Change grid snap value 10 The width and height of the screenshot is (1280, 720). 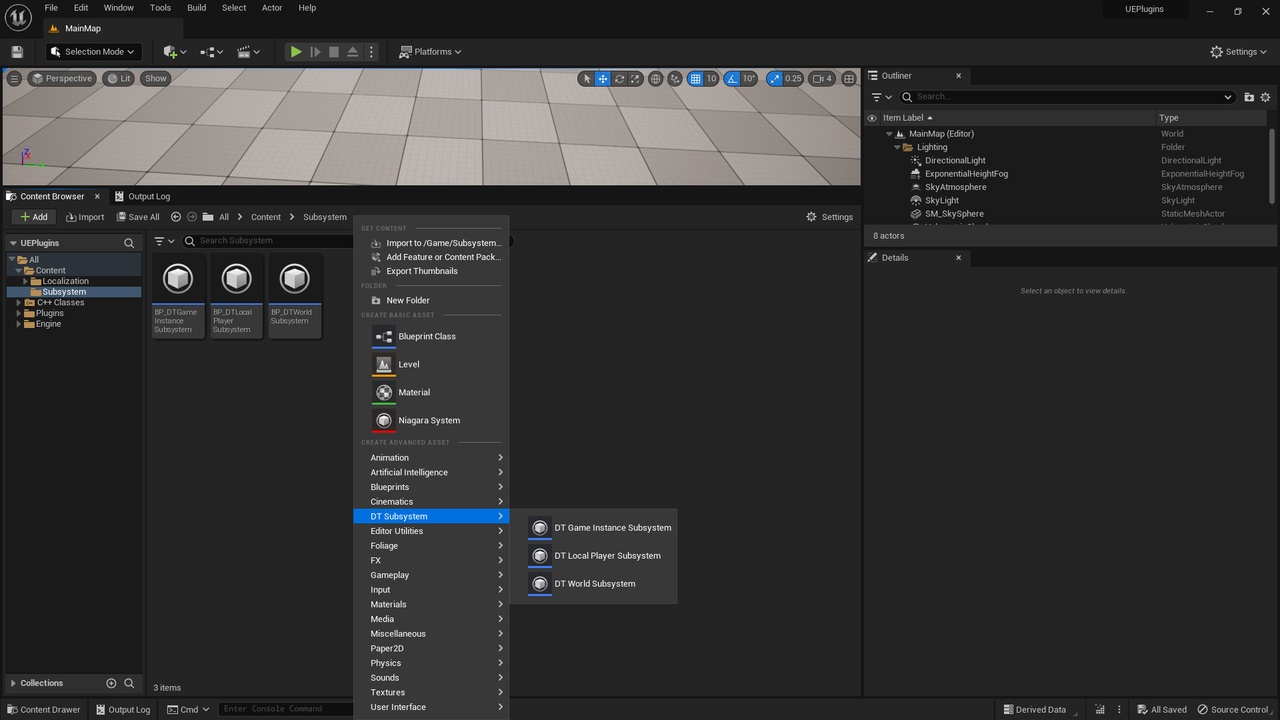[x=711, y=78]
